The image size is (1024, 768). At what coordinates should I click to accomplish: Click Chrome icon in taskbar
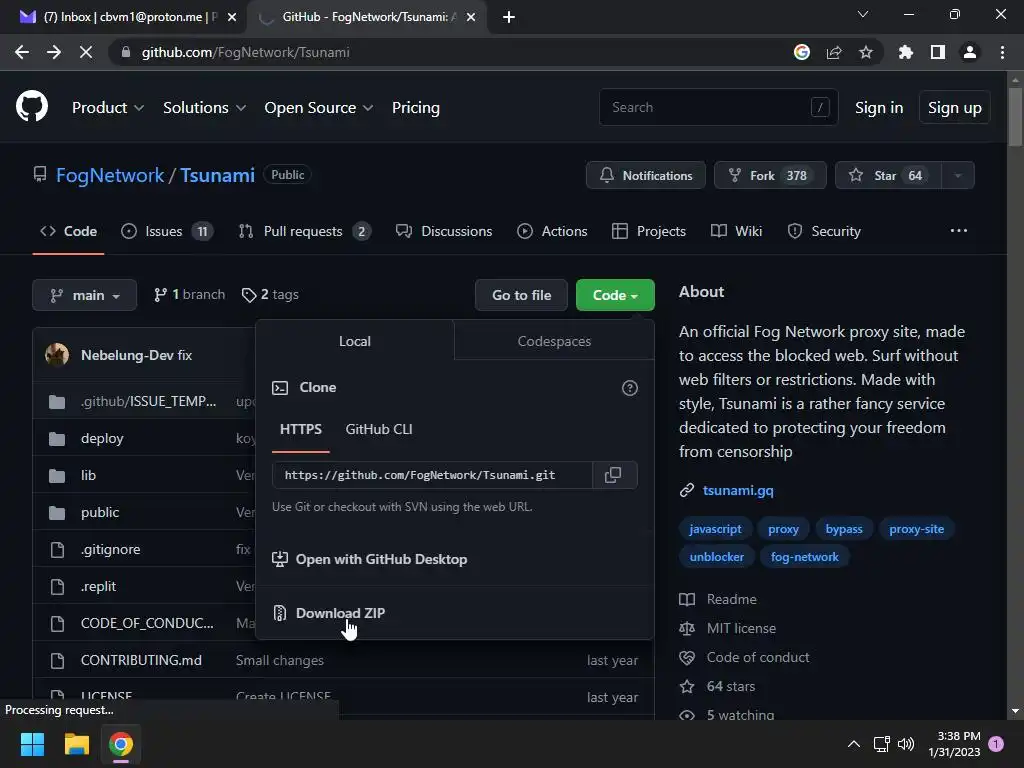(121, 744)
